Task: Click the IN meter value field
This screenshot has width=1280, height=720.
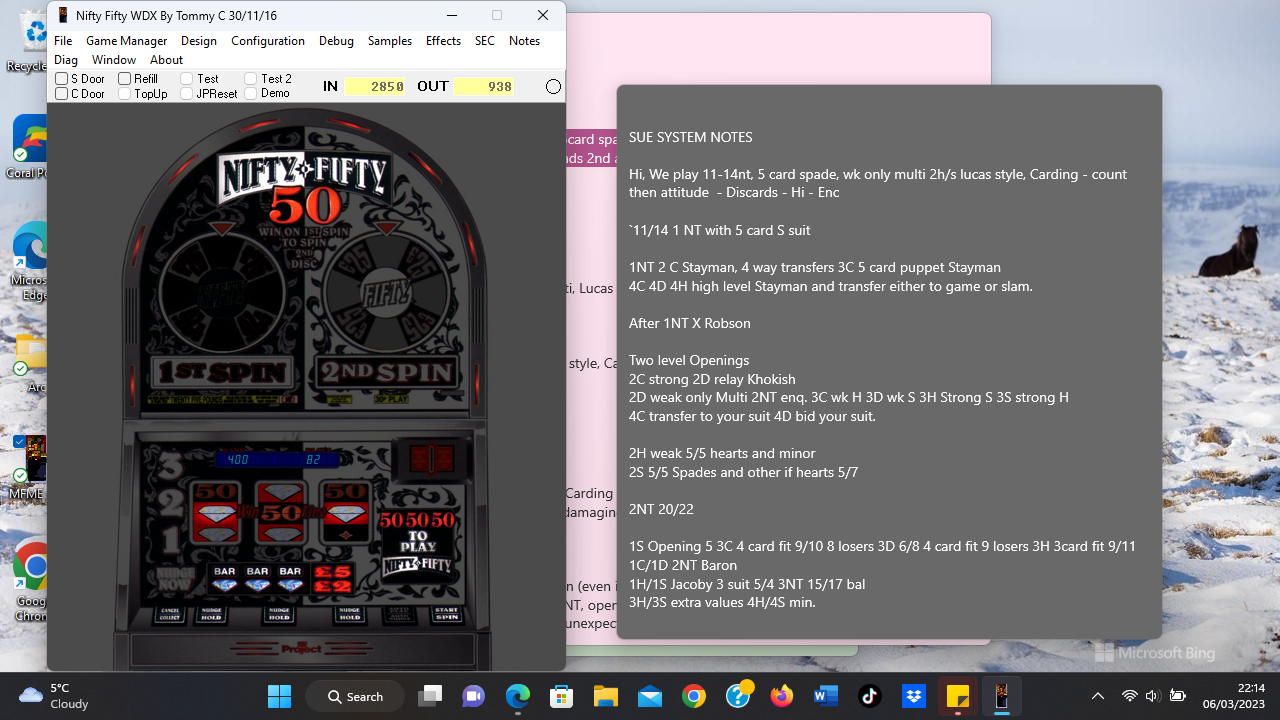Action: [x=376, y=87]
